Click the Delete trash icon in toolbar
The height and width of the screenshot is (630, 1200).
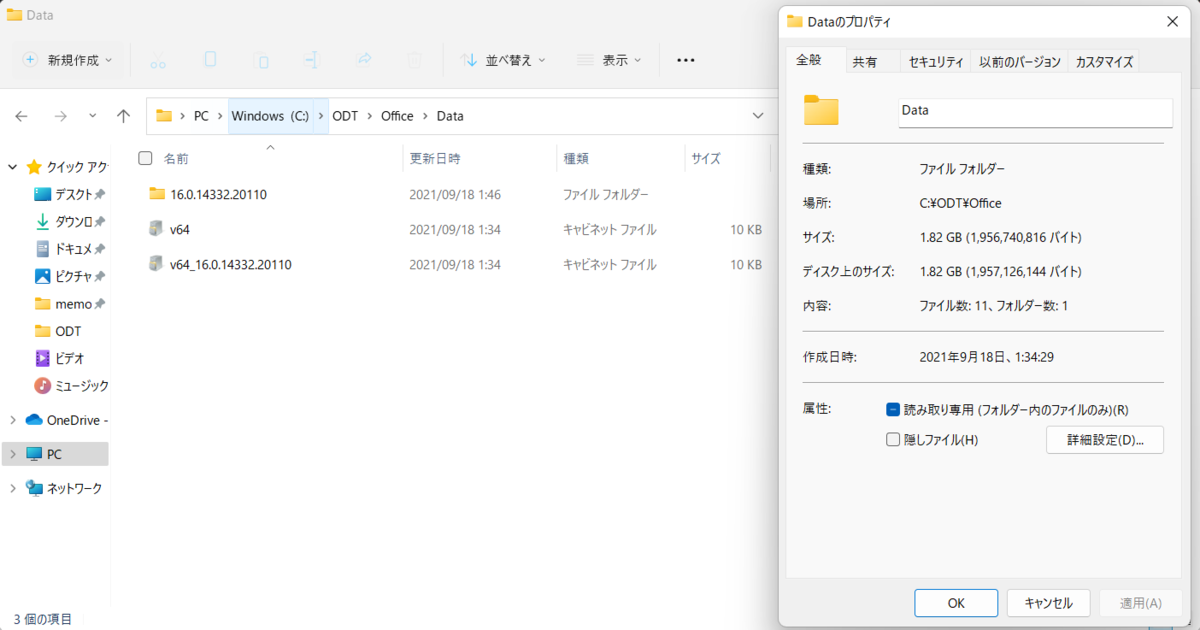coord(415,60)
